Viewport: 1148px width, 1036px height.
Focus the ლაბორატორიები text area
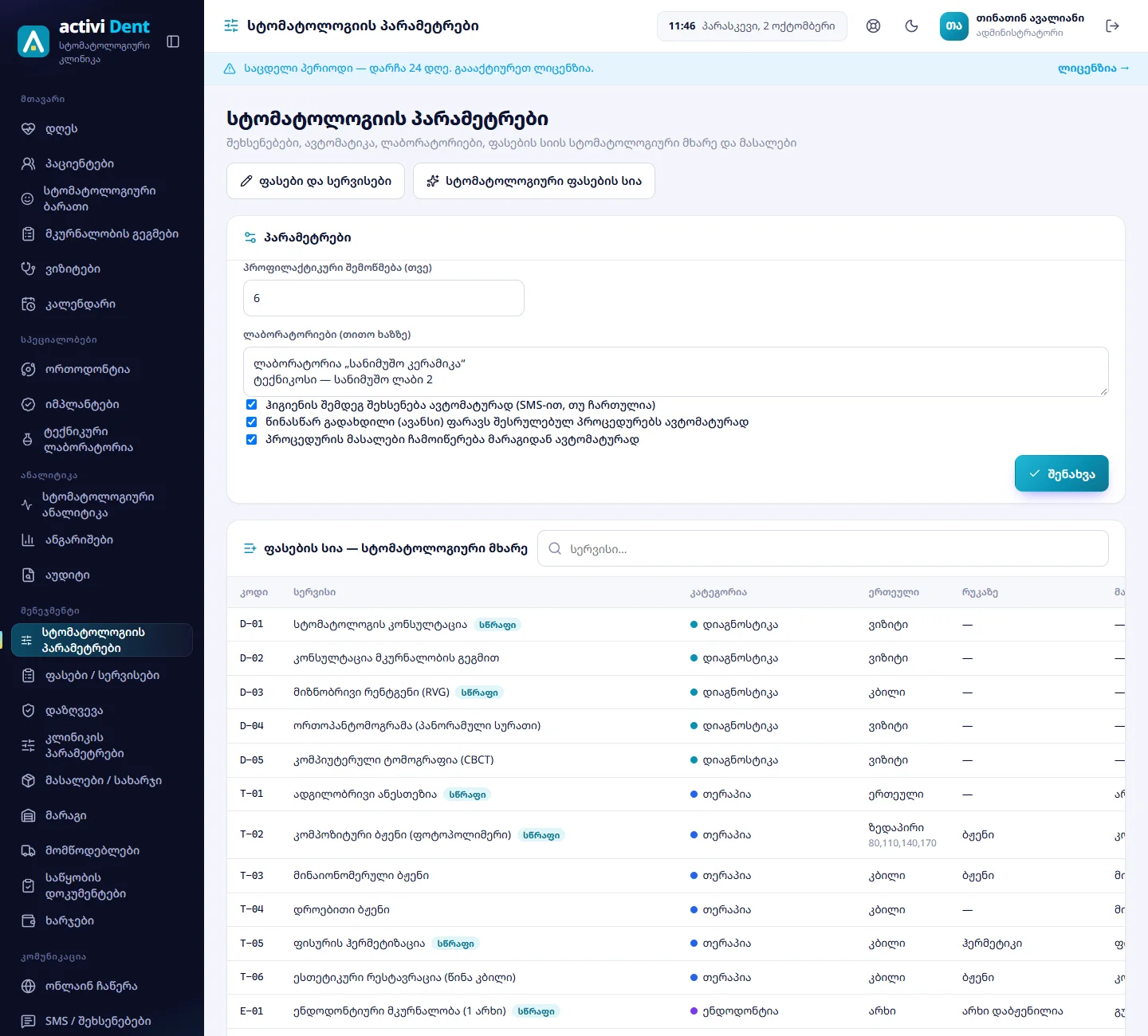pos(676,371)
